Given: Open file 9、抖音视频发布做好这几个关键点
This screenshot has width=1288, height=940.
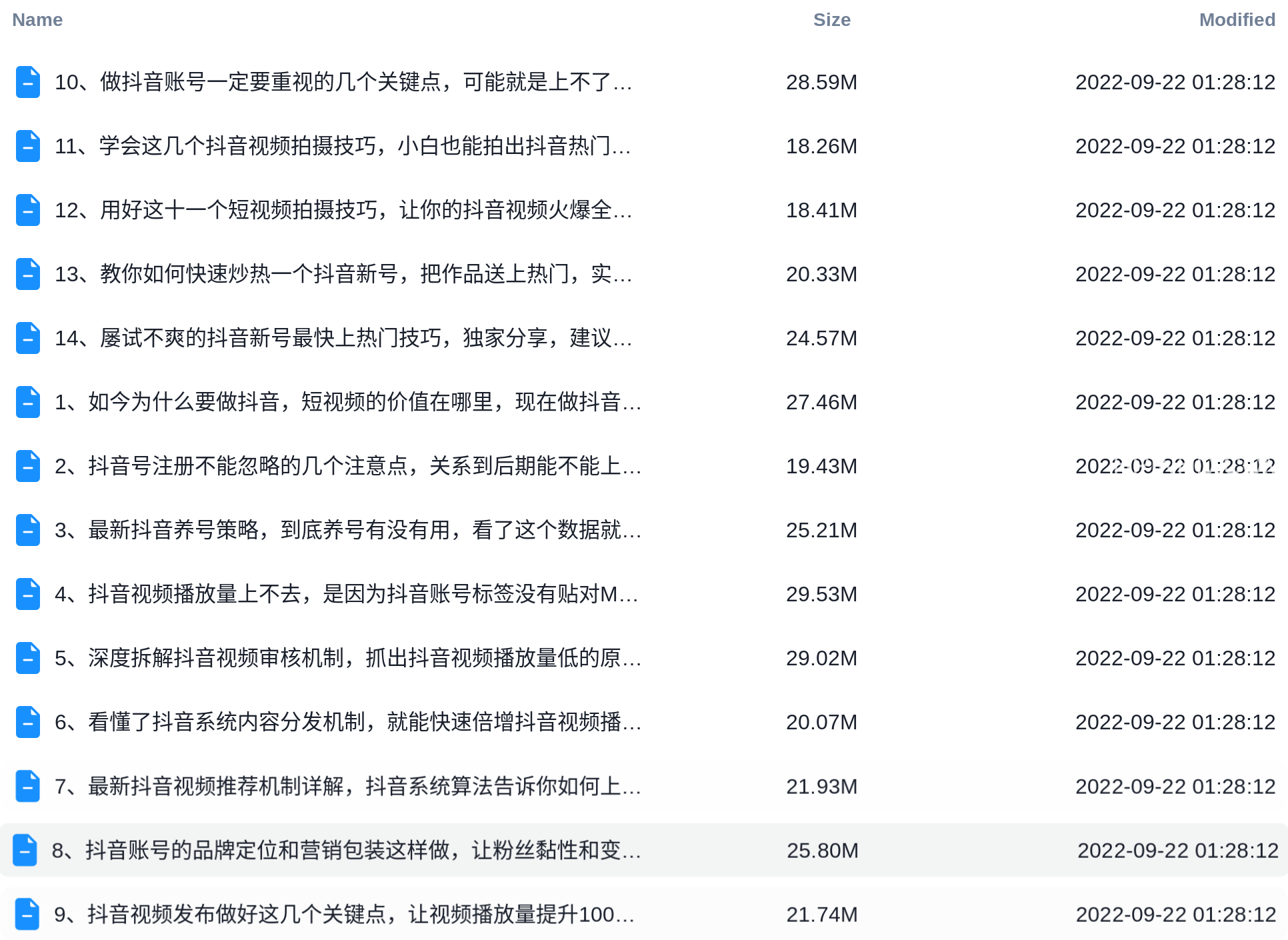Looking at the screenshot, I should [x=345, y=914].
